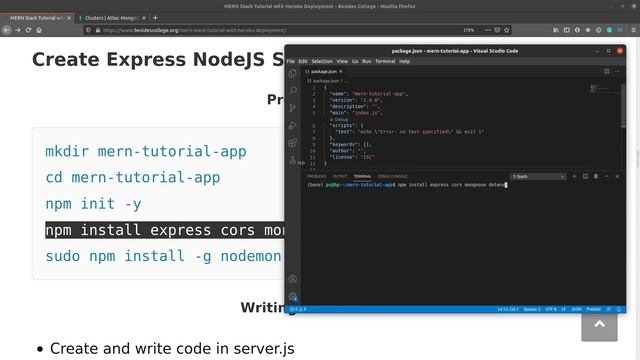Viewport: 640px width, 360px height.
Task: Maximize the terminal panel with the chevron icon
Action: [607, 176]
